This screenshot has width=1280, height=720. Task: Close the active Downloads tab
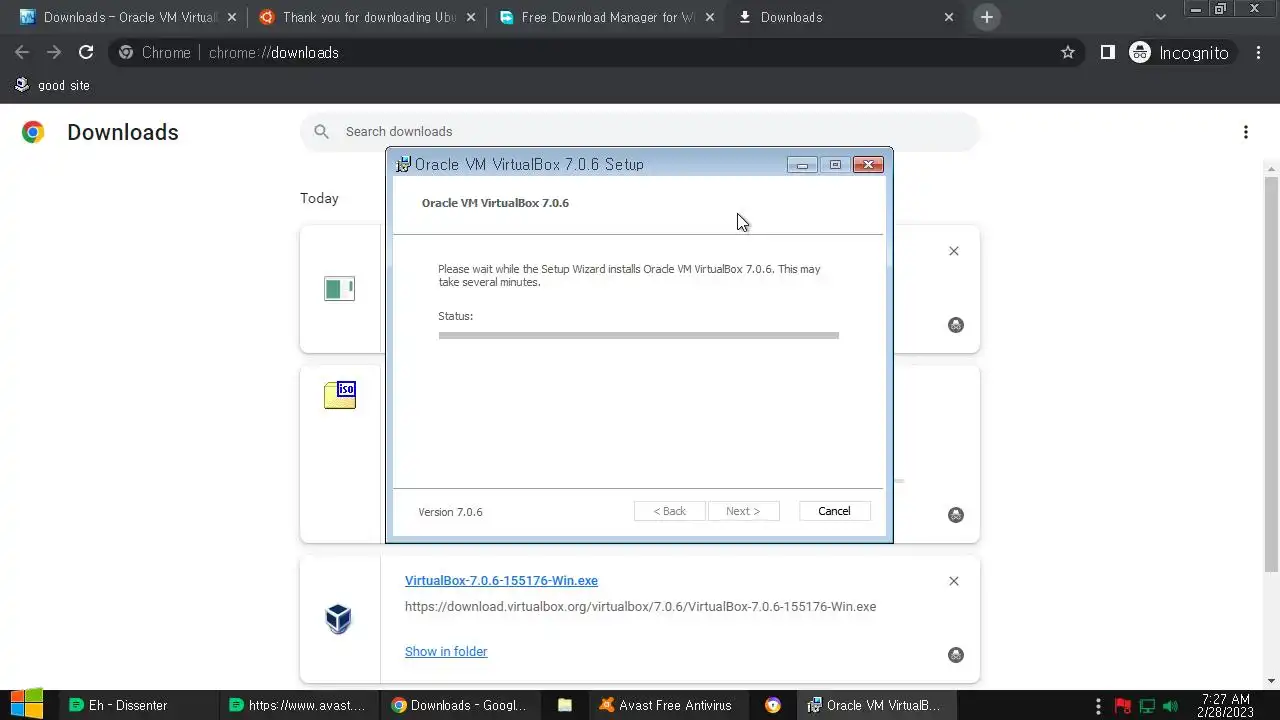949,17
